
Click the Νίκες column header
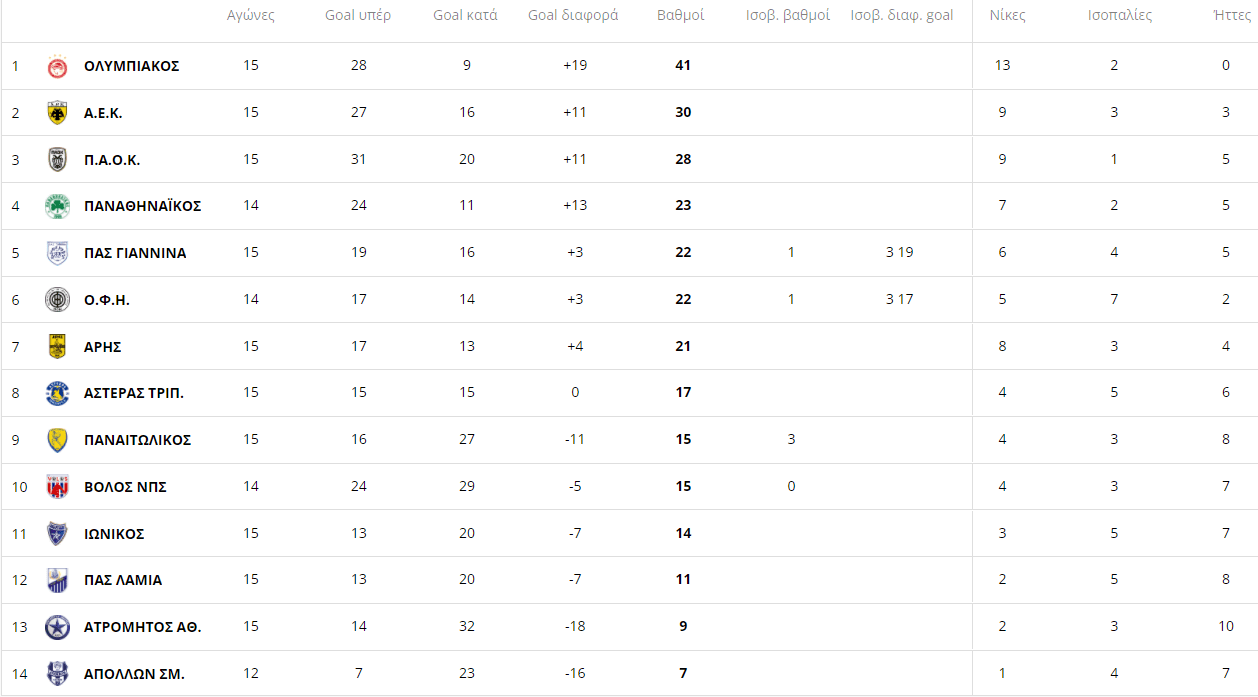(1007, 15)
